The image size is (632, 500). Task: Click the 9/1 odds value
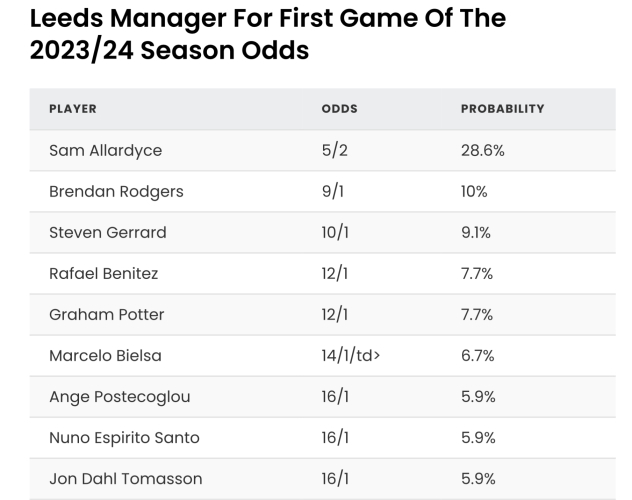(332, 191)
